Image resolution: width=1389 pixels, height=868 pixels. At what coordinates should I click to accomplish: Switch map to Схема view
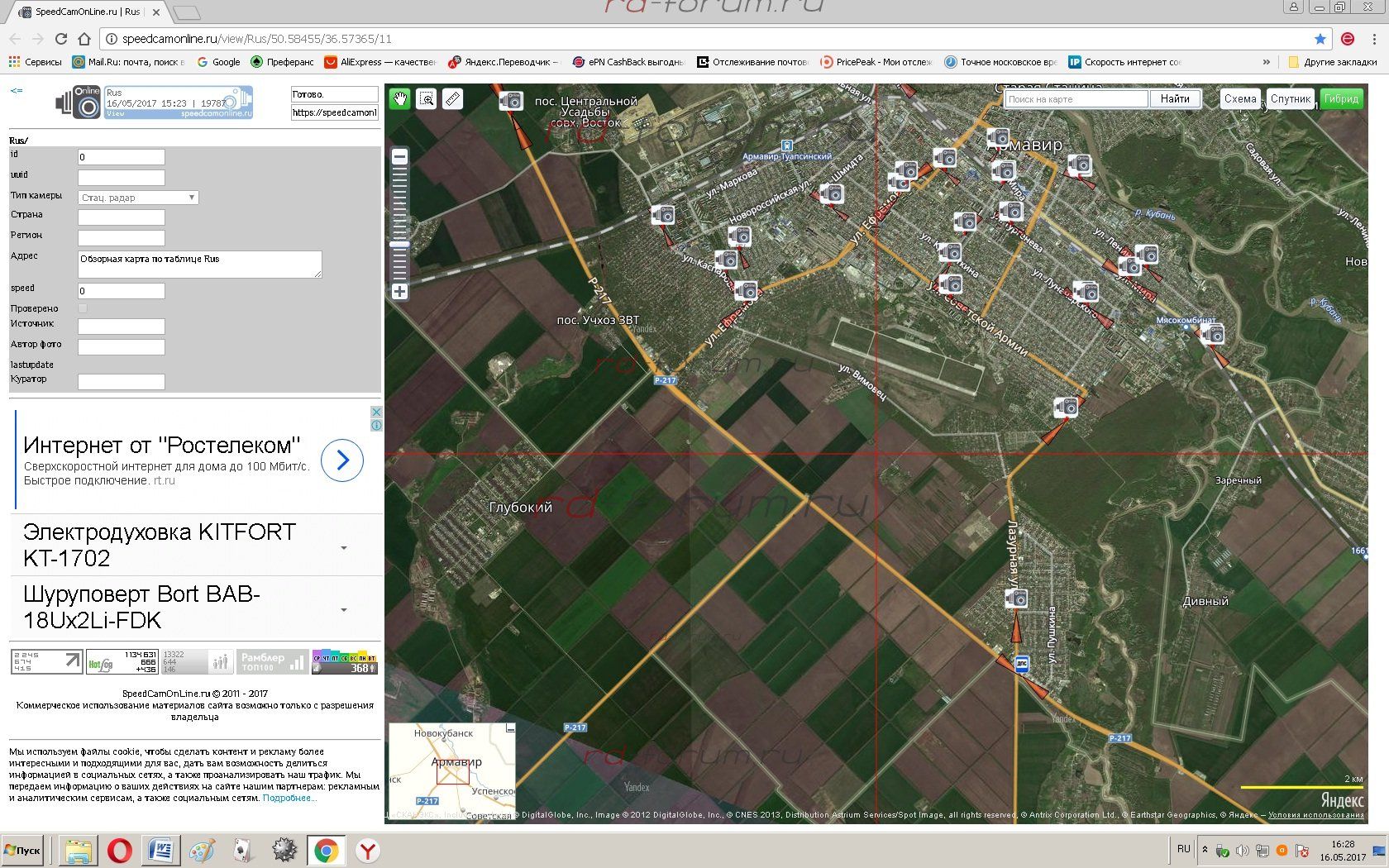coord(1240,98)
